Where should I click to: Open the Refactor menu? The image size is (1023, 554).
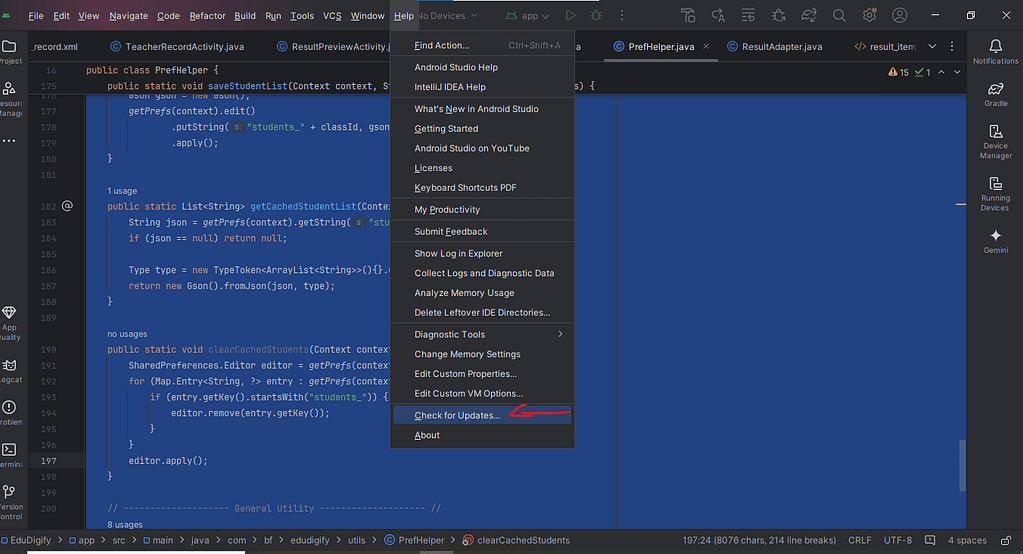207,16
